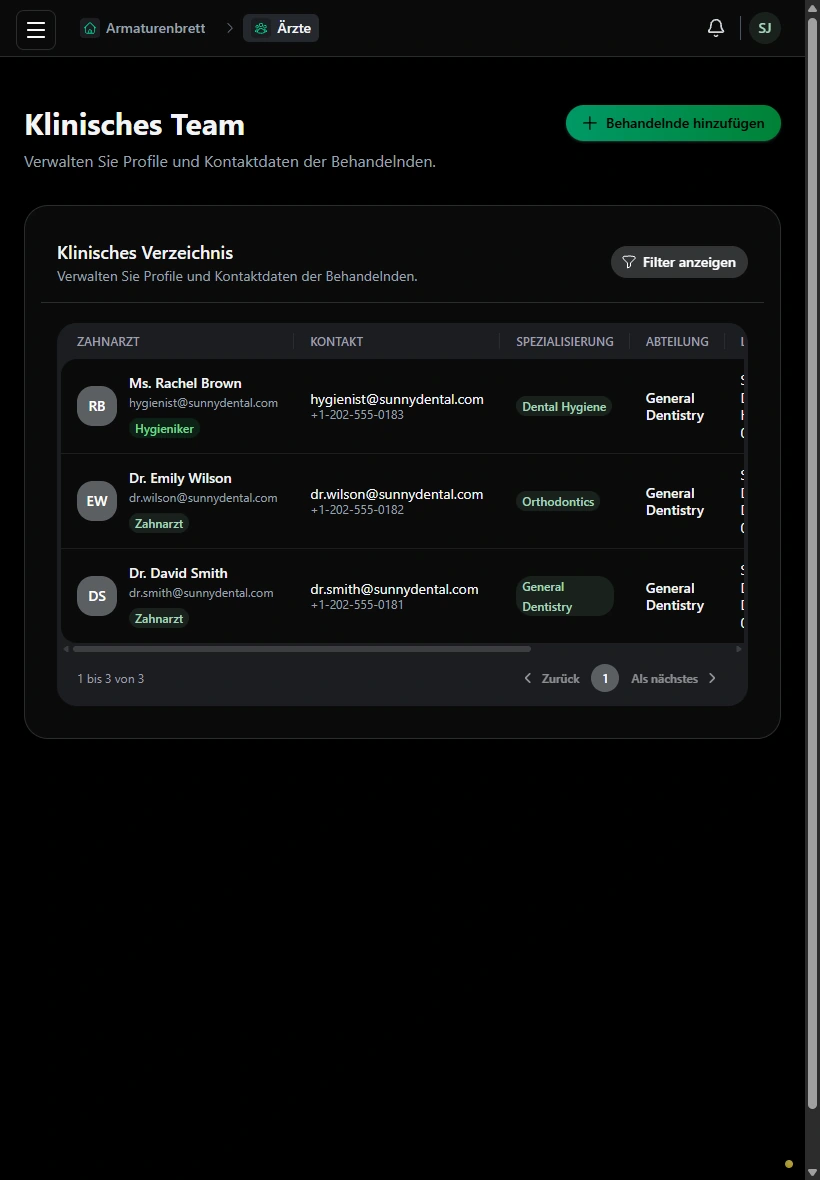Click Emily Wilson's Abteilung General Dentistry
The height and width of the screenshot is (1180, 820).
675,502
